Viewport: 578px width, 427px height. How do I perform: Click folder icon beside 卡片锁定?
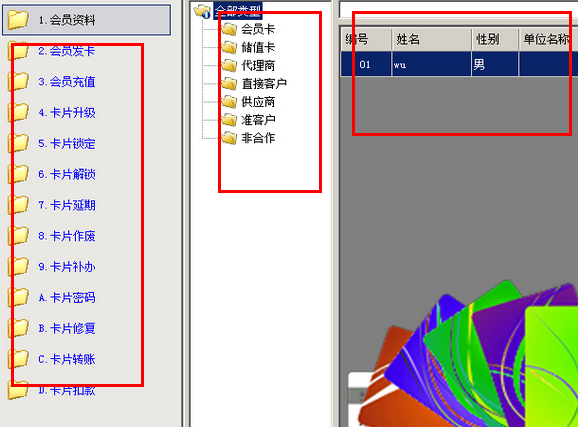coord(18,143)
